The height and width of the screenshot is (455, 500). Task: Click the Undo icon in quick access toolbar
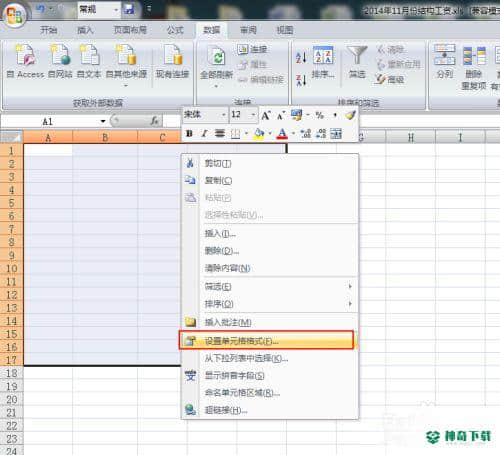click(41, 9)
